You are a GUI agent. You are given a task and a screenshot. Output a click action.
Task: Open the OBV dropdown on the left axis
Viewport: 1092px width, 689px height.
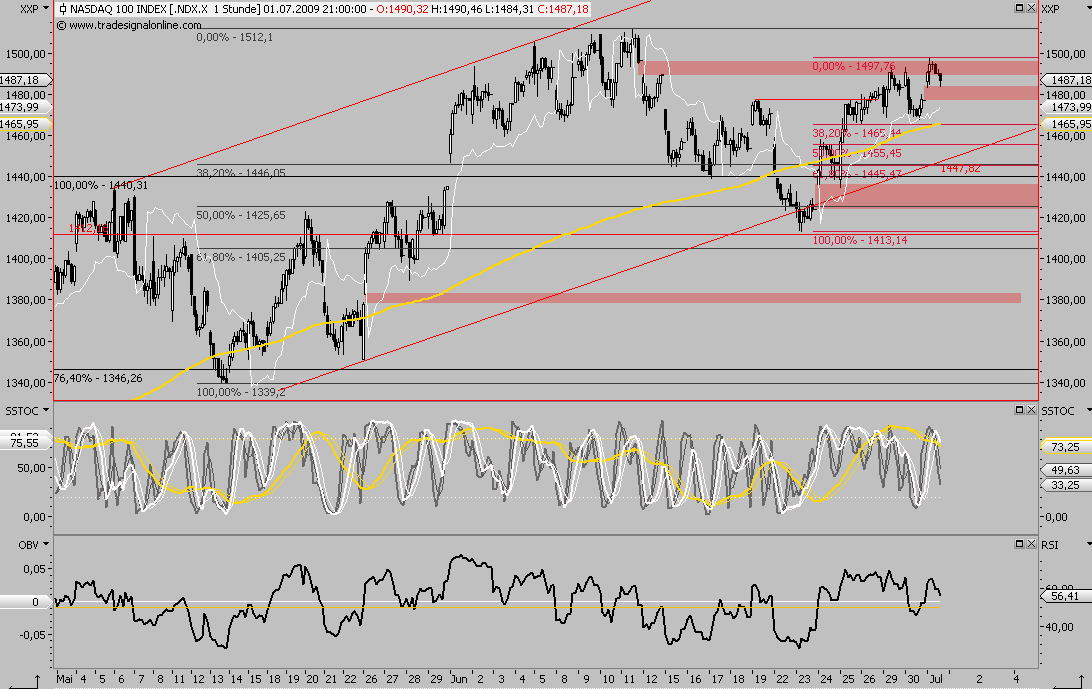pos(46,543)
